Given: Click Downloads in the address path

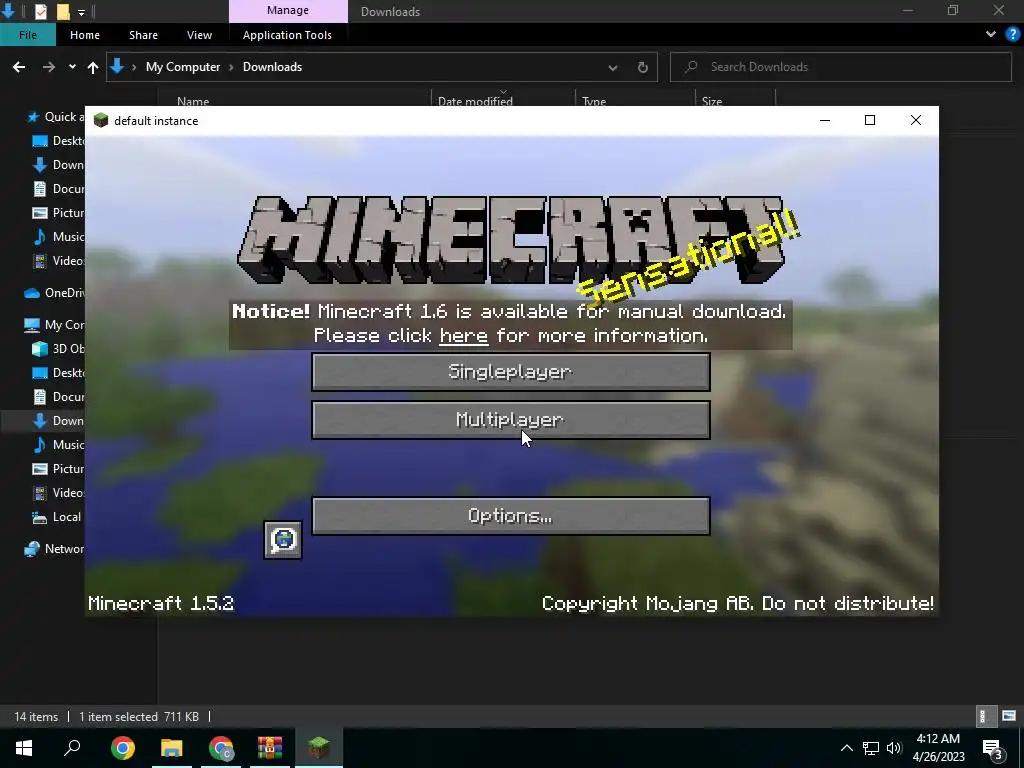Looking at the screenshot, I should (272, 67).
